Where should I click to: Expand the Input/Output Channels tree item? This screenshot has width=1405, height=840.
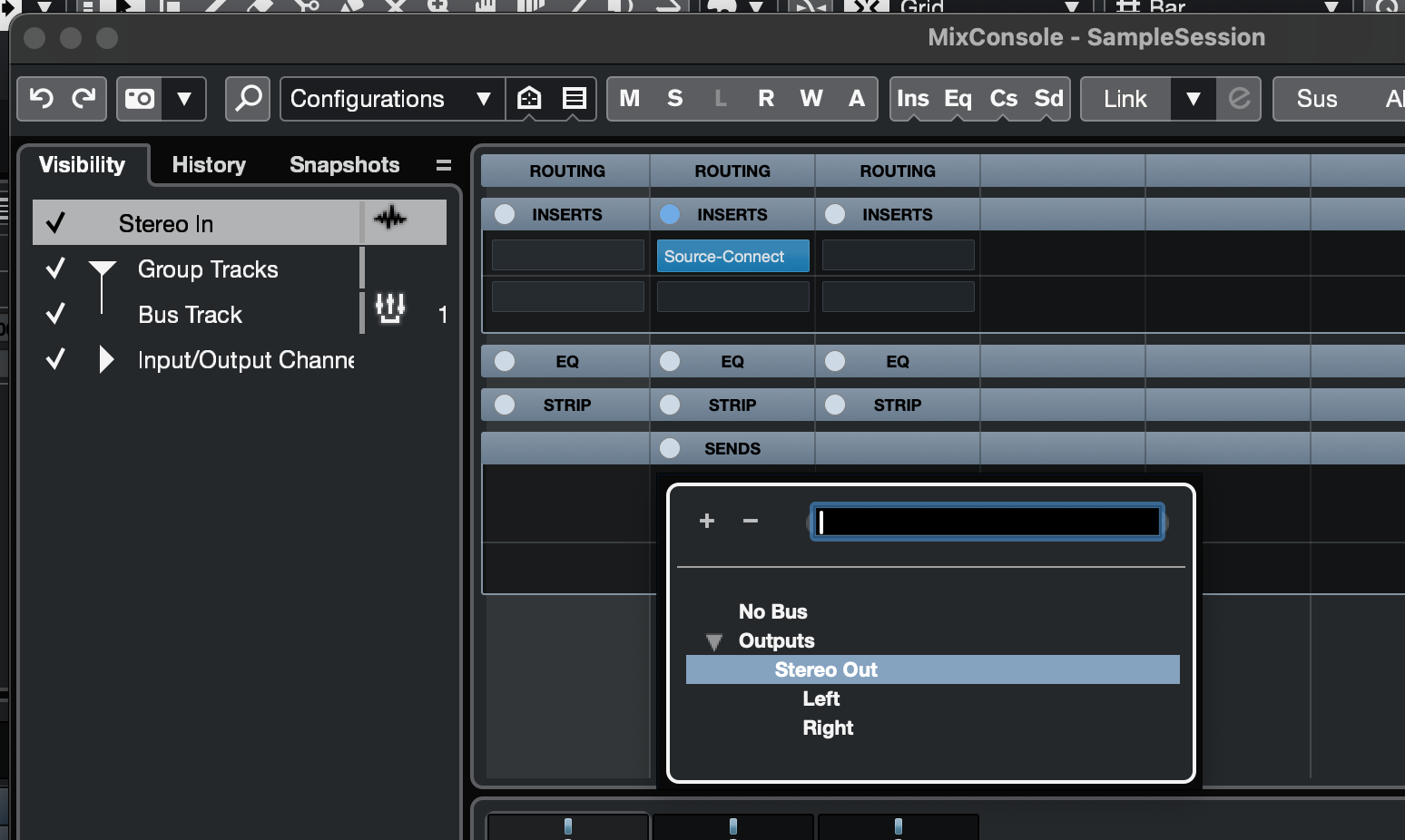pos(106,360)
